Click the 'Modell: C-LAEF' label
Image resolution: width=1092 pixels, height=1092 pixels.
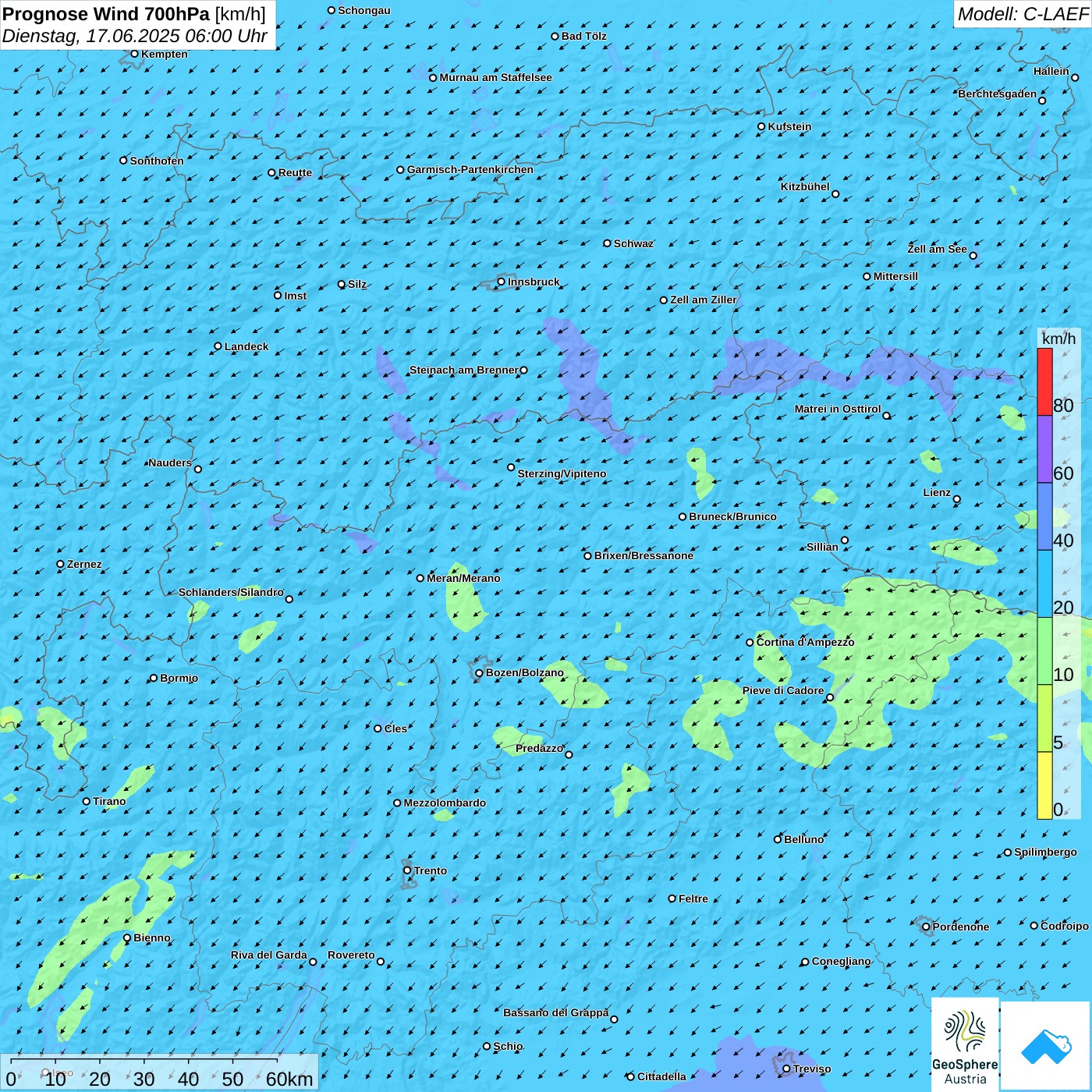tap(1023, 13)
